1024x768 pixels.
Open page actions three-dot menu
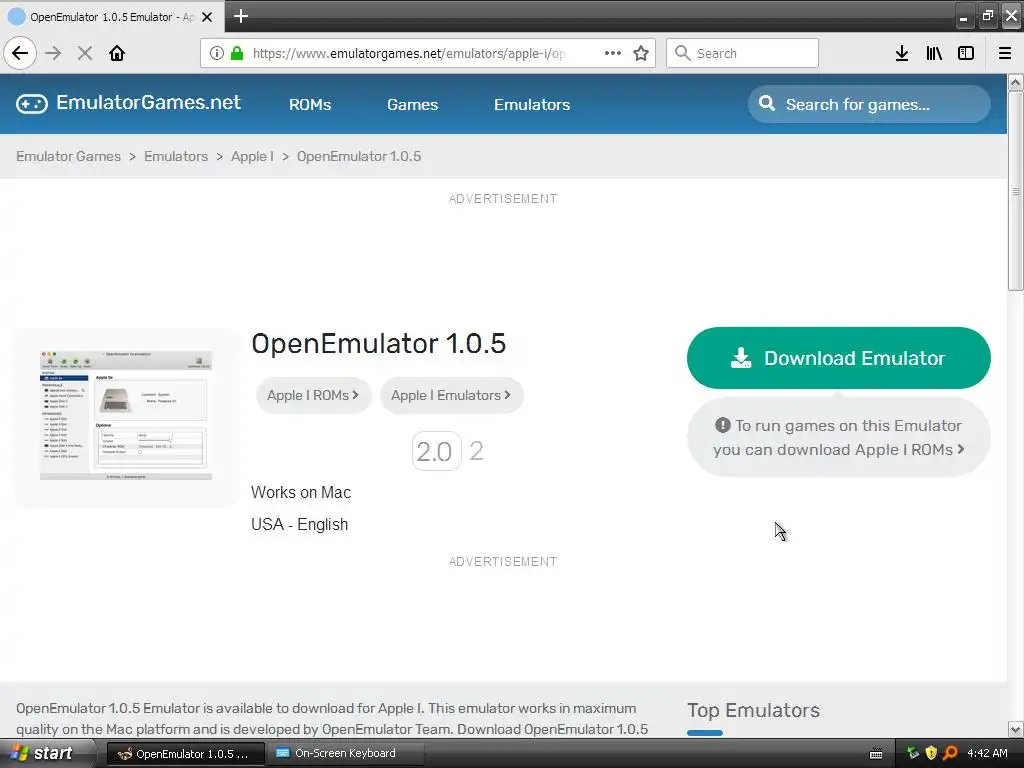pos(613,53)
